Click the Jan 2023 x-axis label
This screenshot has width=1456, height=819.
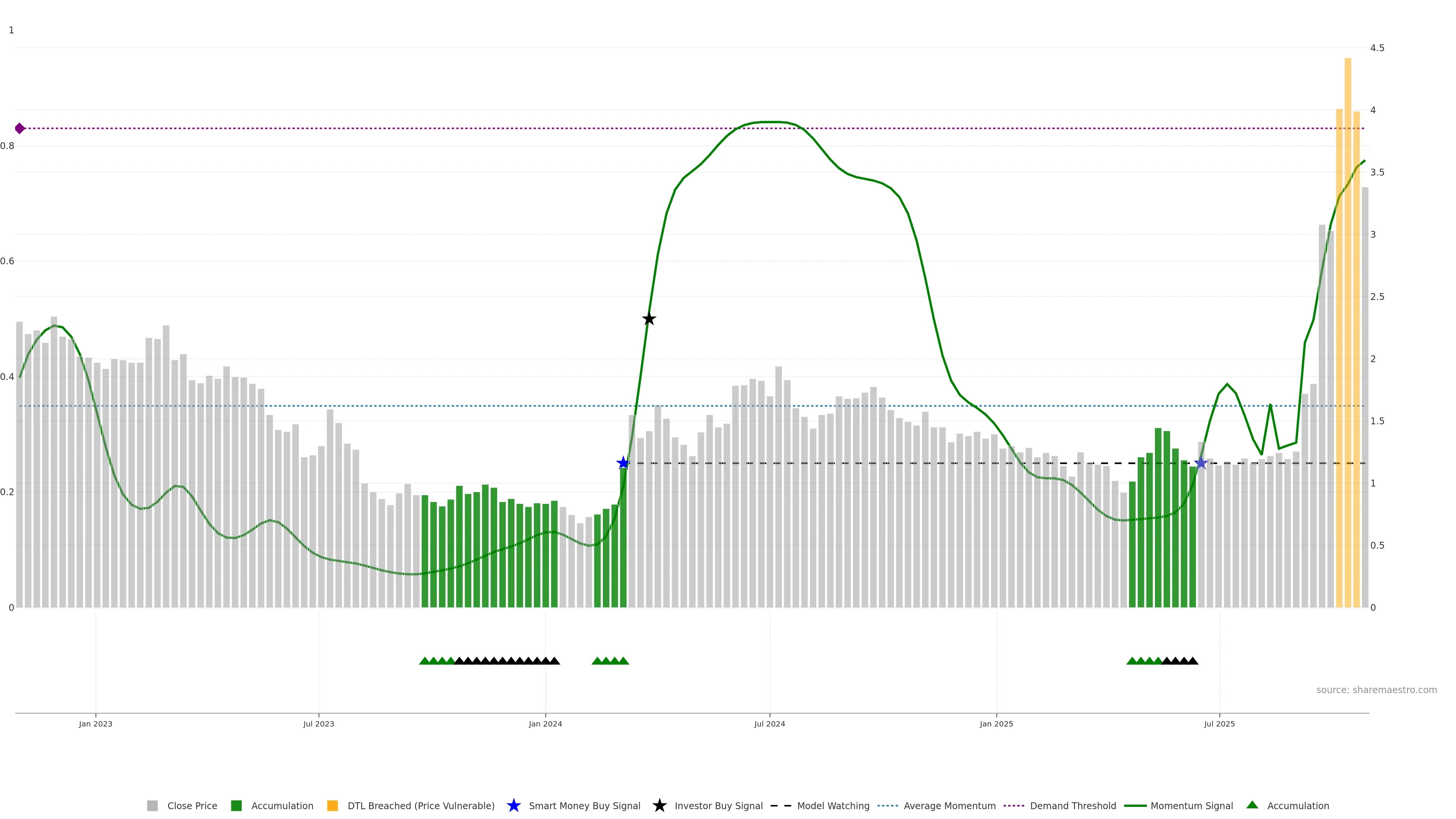[96, 723]
